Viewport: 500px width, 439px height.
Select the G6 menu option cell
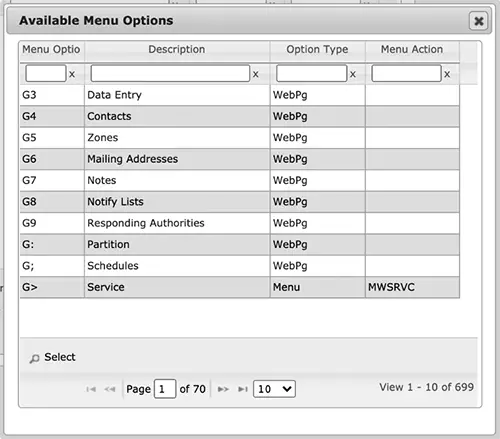[x=52, y=159]
